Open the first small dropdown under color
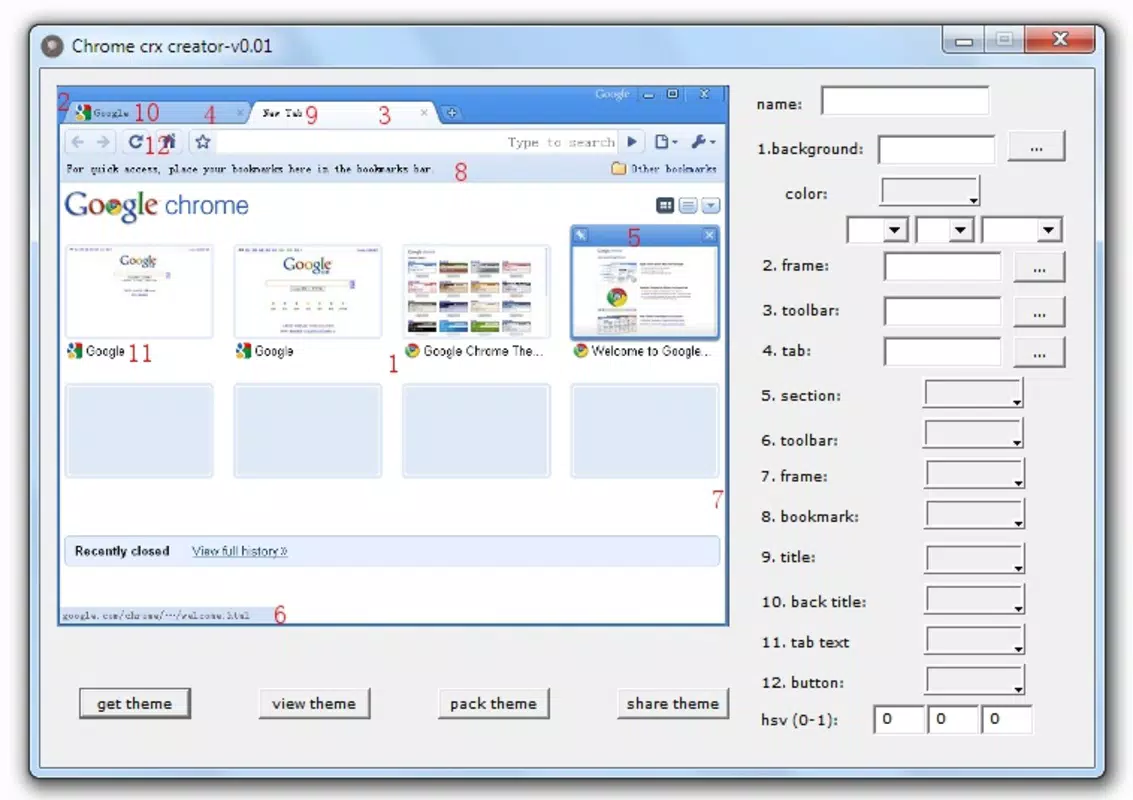The width and height of the screenshot is (1133, 800). pyautogui.click(x=877, y=230)
